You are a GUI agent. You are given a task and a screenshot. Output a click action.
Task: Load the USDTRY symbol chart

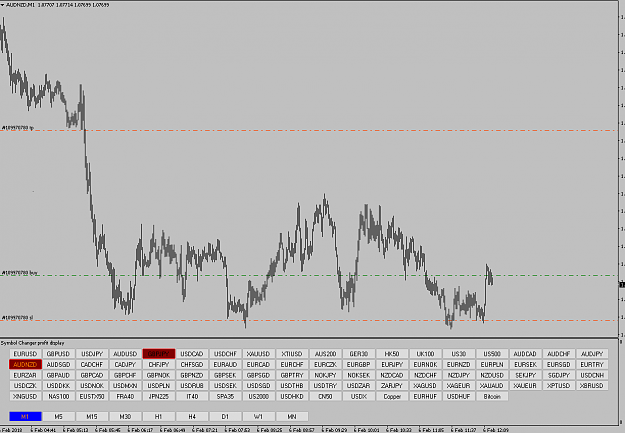point(325,386)
